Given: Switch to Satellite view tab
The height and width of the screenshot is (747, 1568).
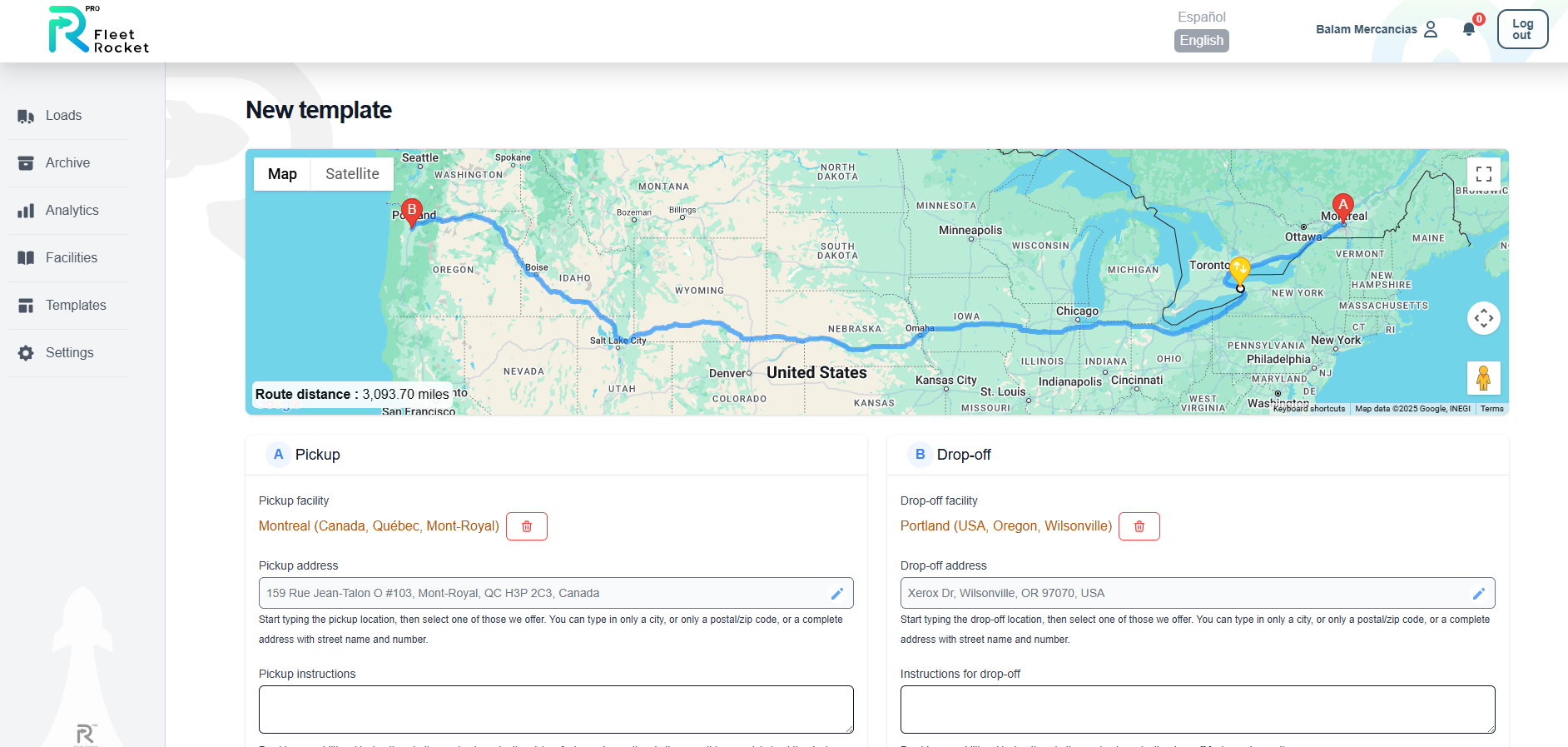Looking at the screenshot, I should (352, 174).
